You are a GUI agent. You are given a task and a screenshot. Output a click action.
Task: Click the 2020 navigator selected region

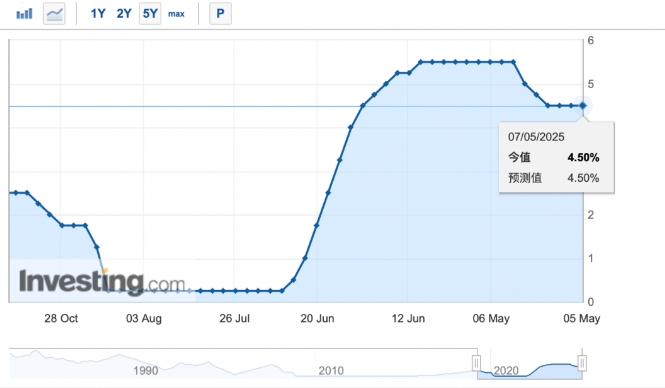pos(529,364)
